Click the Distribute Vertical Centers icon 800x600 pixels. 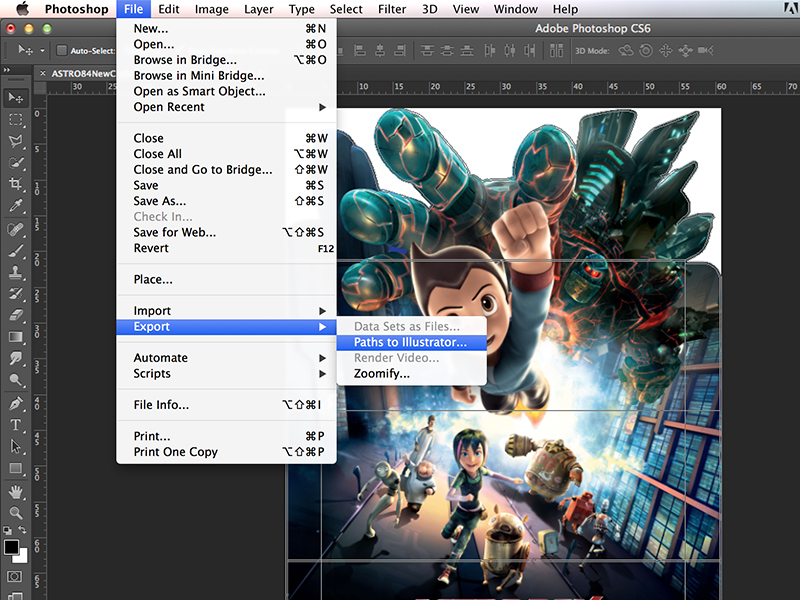[447, 51]
